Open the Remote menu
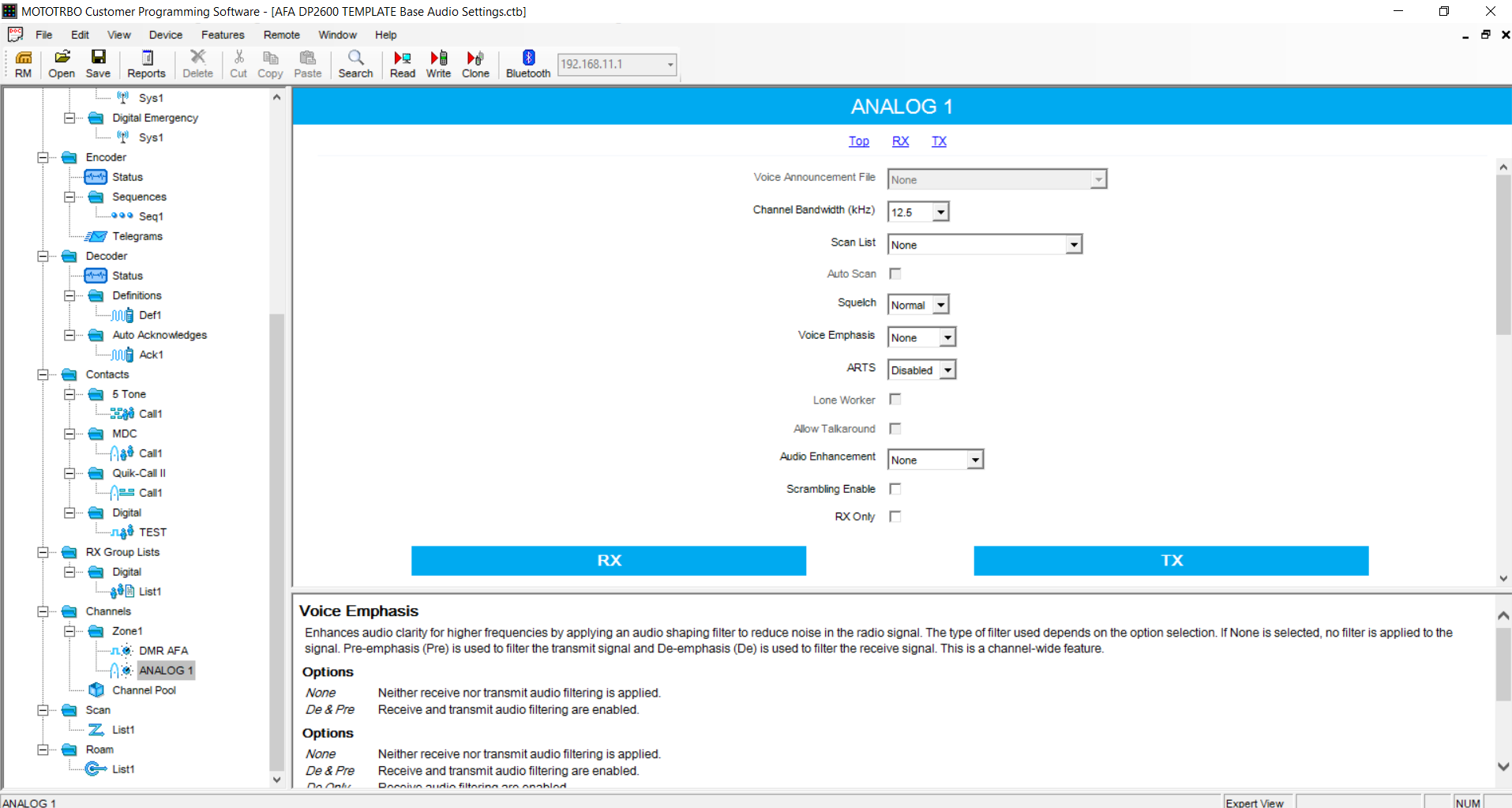 click(x=282, y=35)
